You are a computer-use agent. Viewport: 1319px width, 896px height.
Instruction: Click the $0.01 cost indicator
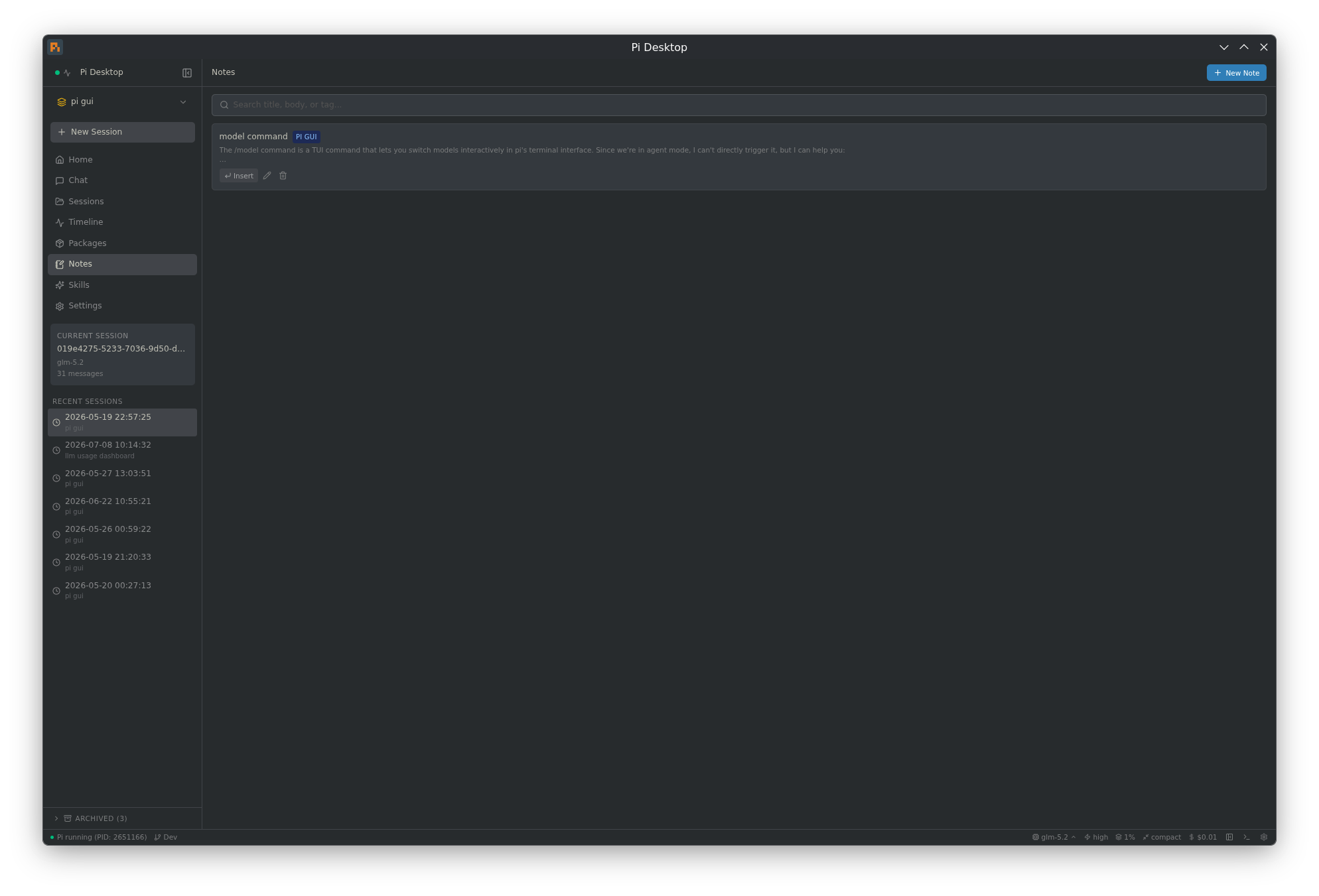[1203, 837]
